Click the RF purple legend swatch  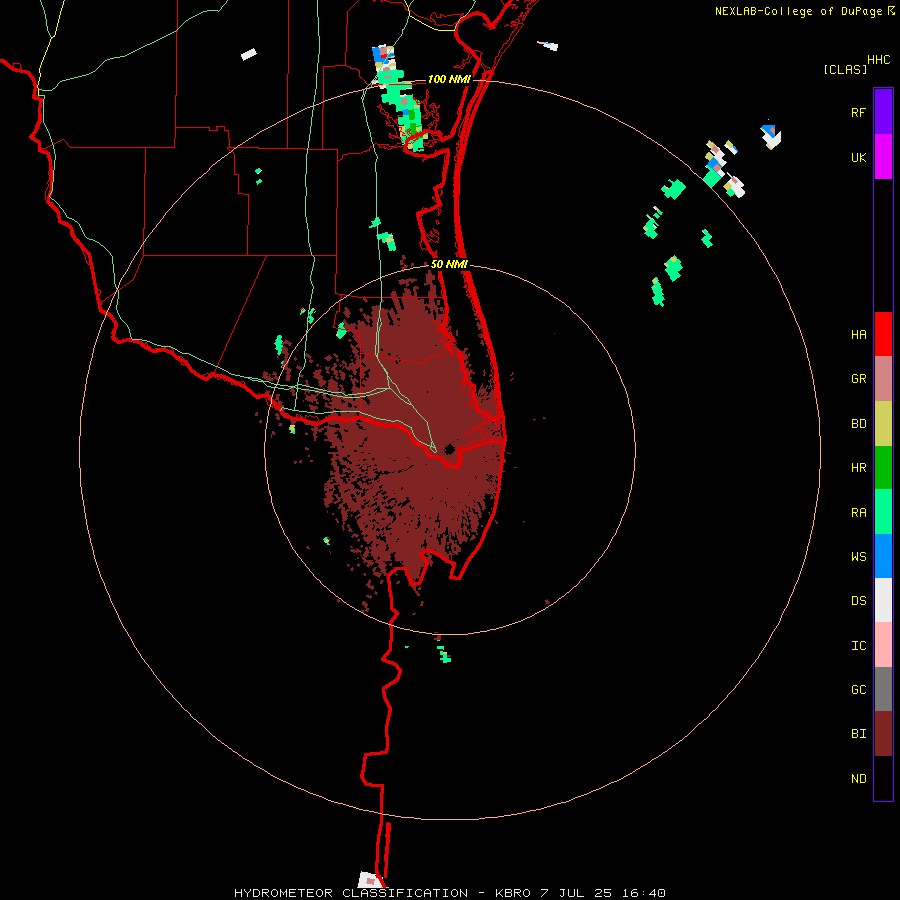883,111
